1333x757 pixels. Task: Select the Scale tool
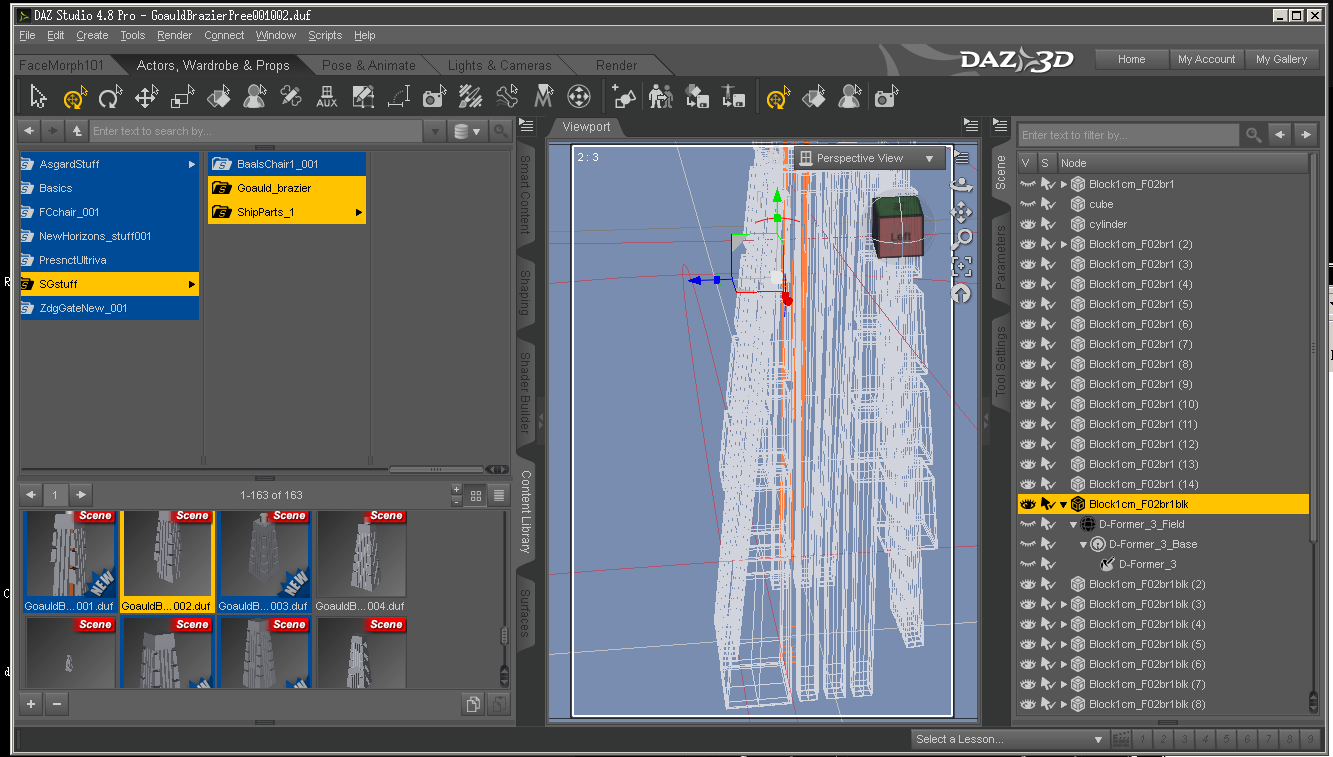[183, 97]
